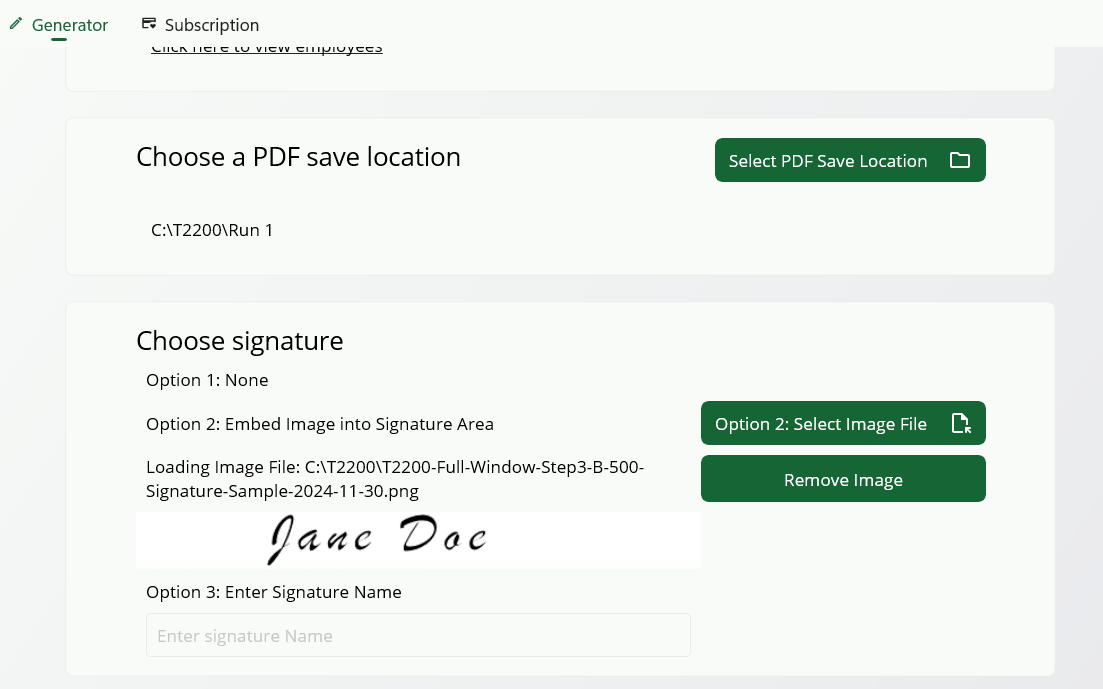Open the link Click here to view employees
Image resolution: width=1103 pixels, height=689 pixels.
pos(266,46)
